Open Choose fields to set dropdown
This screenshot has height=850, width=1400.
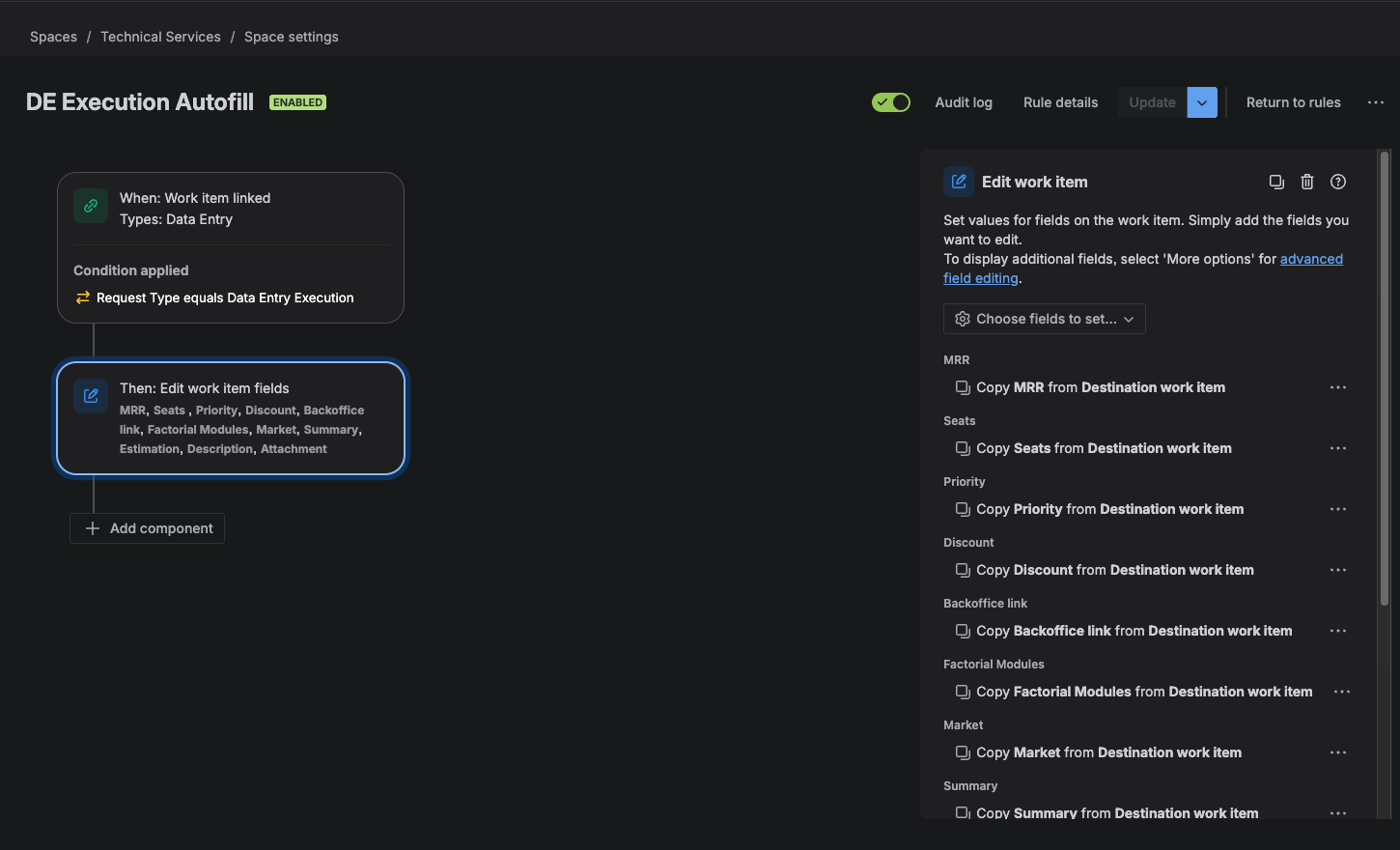point(1045,319)
